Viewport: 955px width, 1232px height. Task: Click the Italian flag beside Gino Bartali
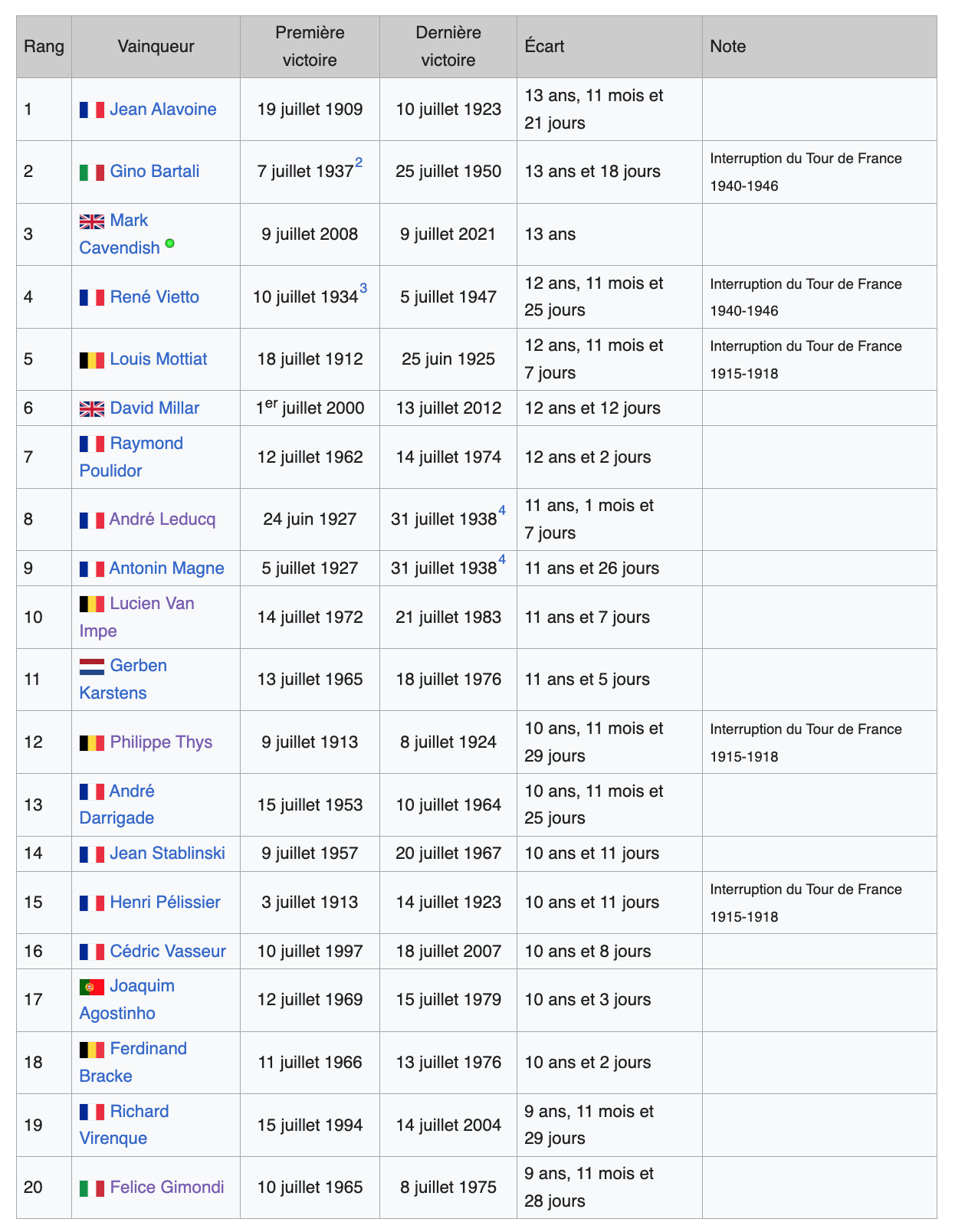(x=91, y=172)
